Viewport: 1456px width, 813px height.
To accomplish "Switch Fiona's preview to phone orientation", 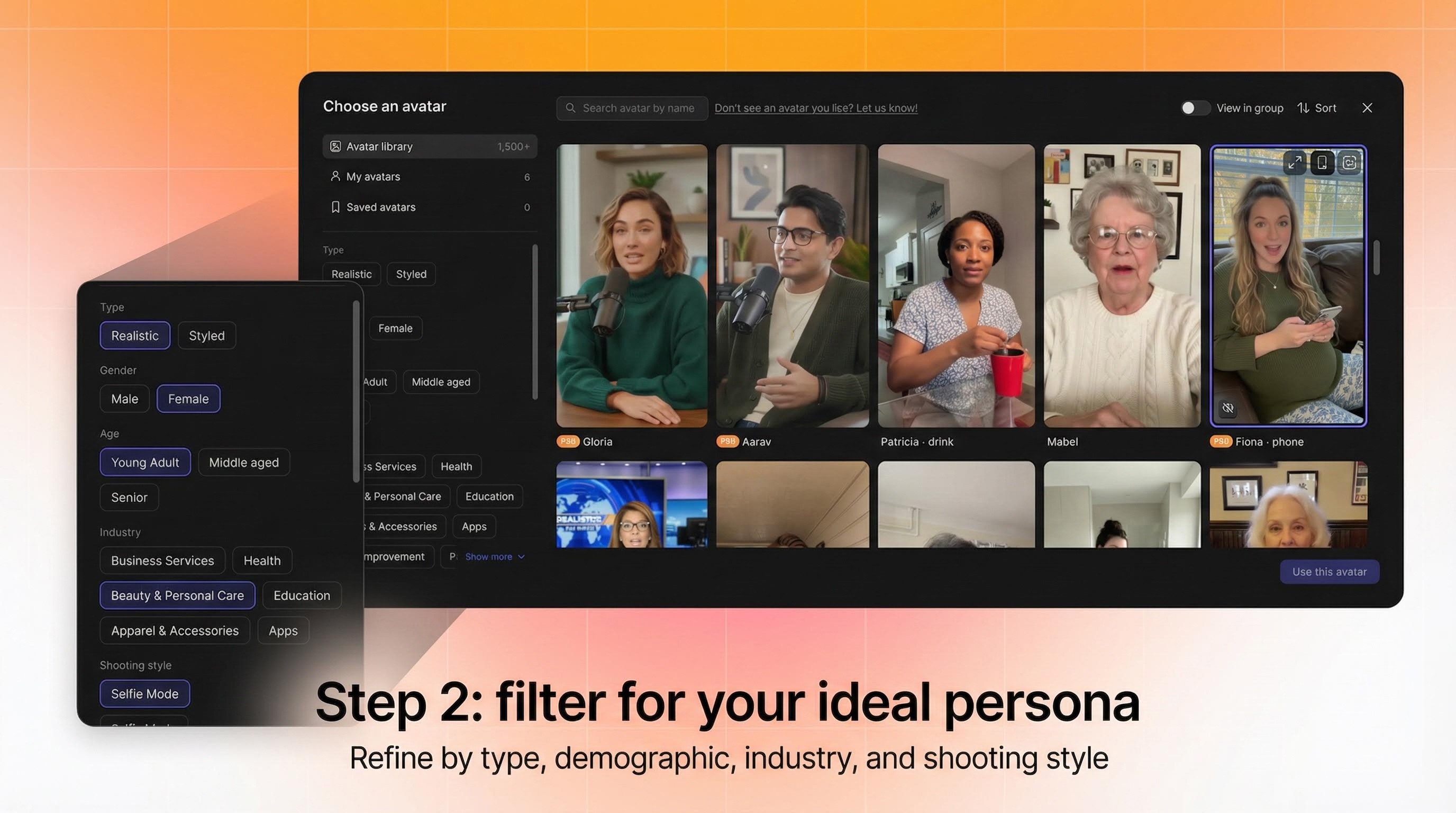I will pyautogui.click(x=1323, y=162).
